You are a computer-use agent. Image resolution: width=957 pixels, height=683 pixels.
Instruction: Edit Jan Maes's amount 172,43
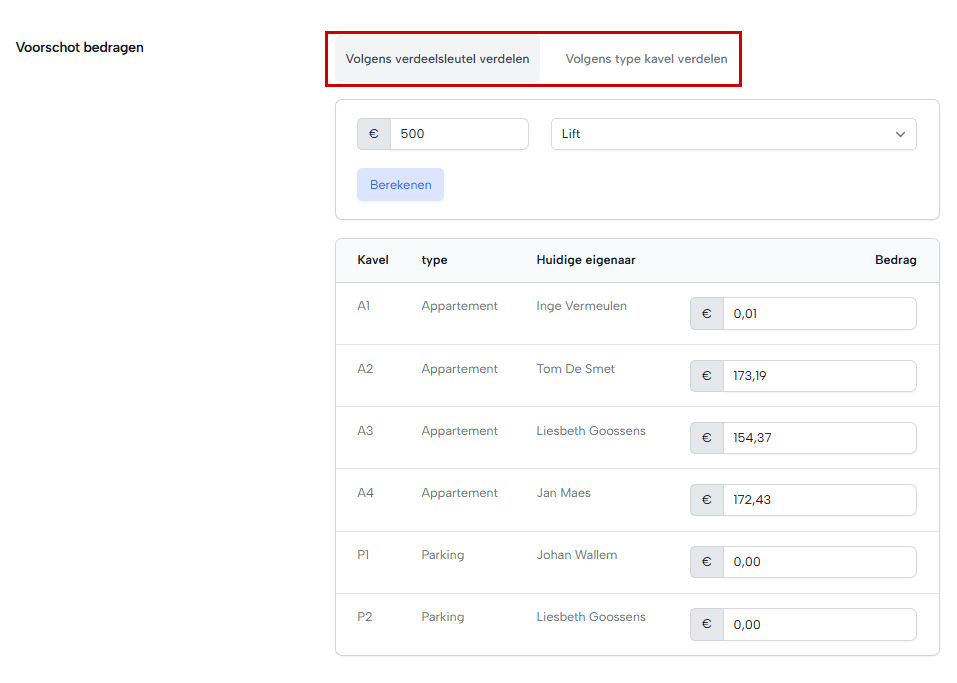pyautogui.click(x=820, y=500)
